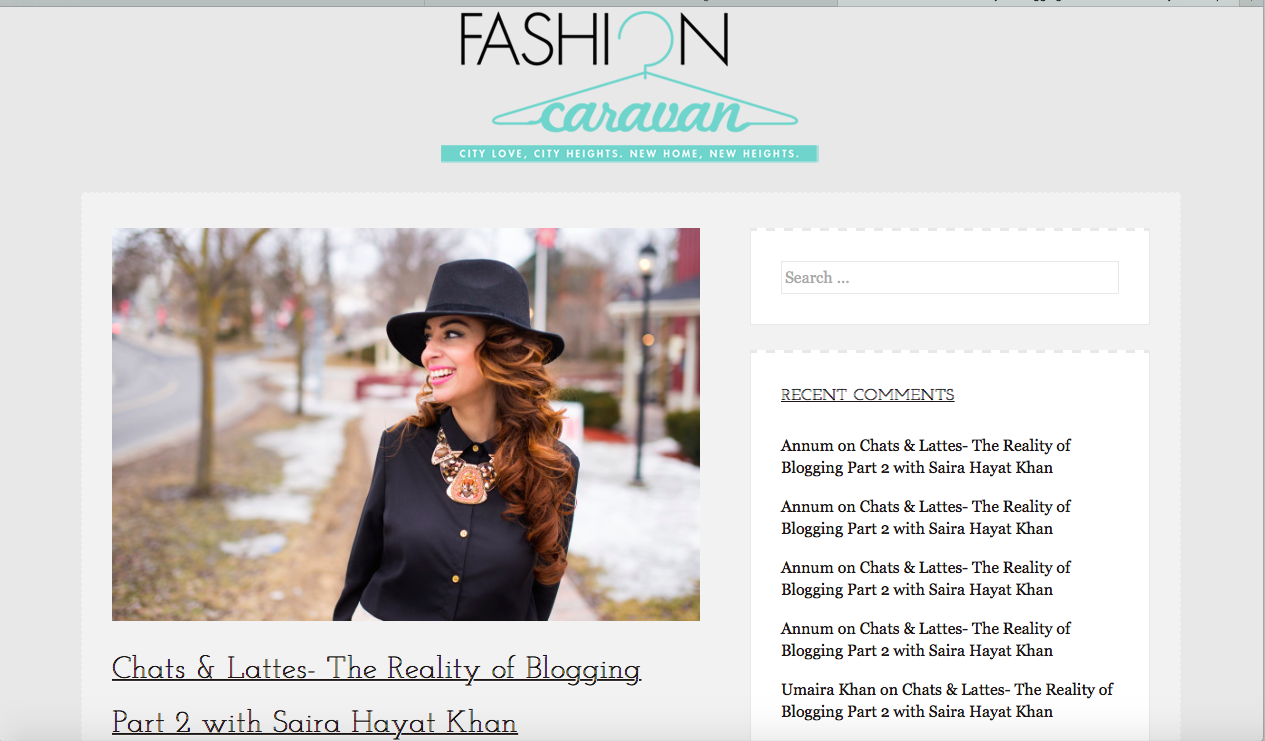Open the third Annum commenter link
The image size is (1265, 741).
click(807, 568)
